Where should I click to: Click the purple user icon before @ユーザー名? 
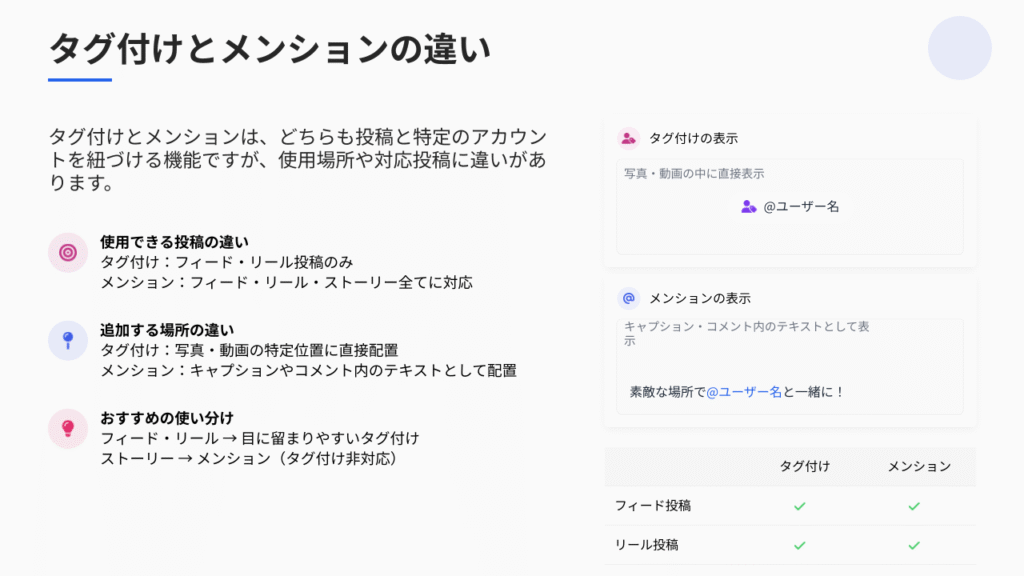tap(748, 207)
